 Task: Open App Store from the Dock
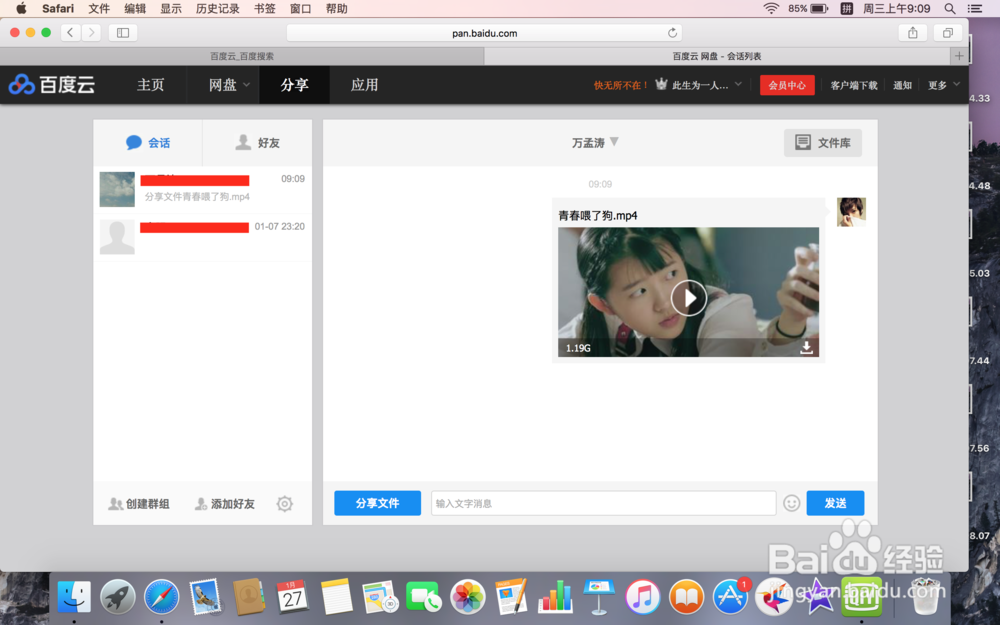730,597
